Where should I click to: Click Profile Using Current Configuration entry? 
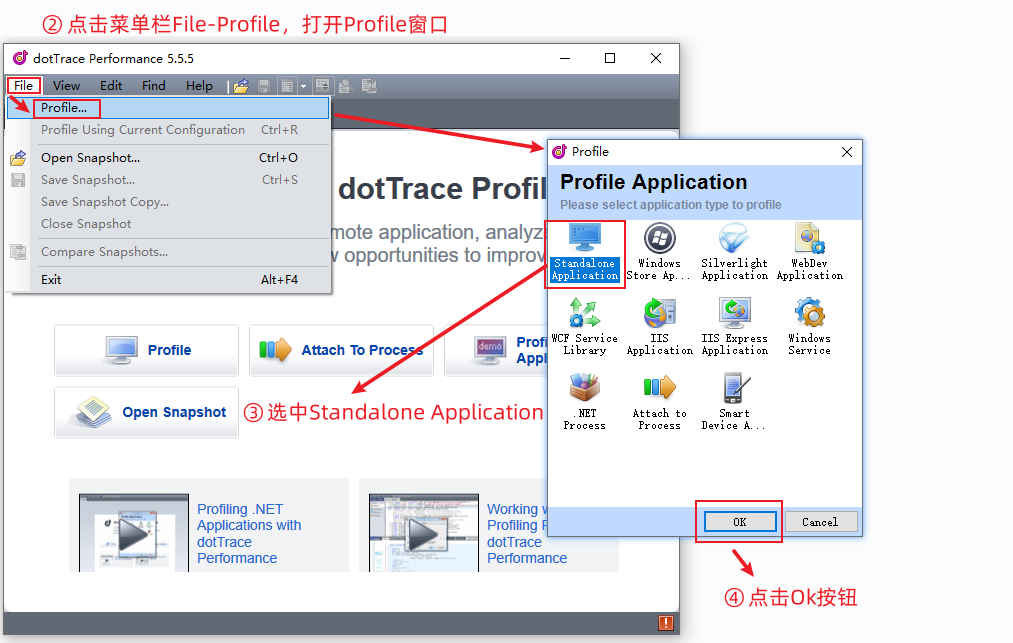click(x=168, y=130)
